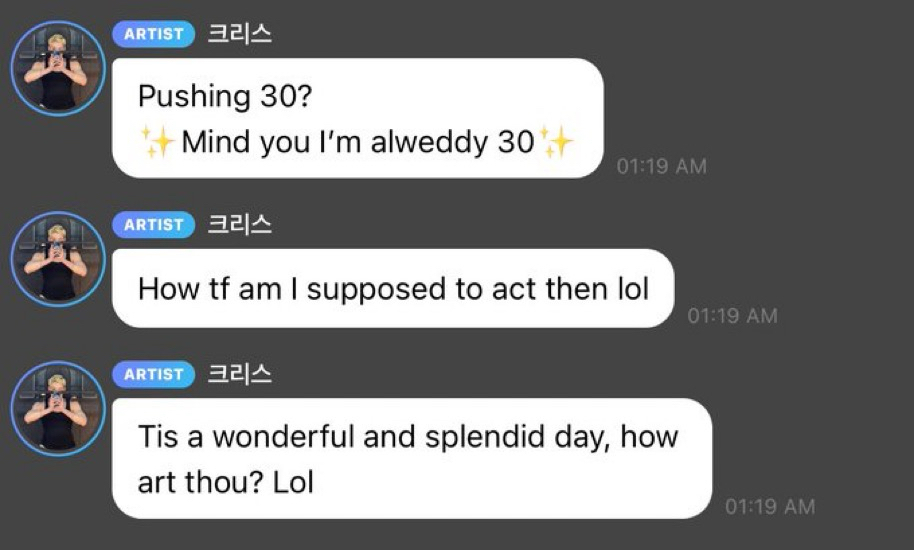This screenshot has height=550, width=914.
Task: Open the avatar next to "How tf" message
Action: pyautogui.click(x=58, y=258)
